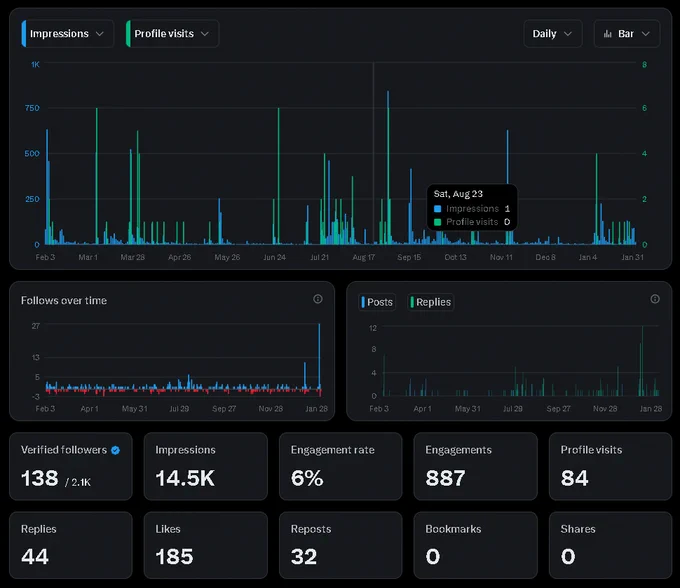Click the Follows over time title
680x588 pixels.
pos(64,301)
